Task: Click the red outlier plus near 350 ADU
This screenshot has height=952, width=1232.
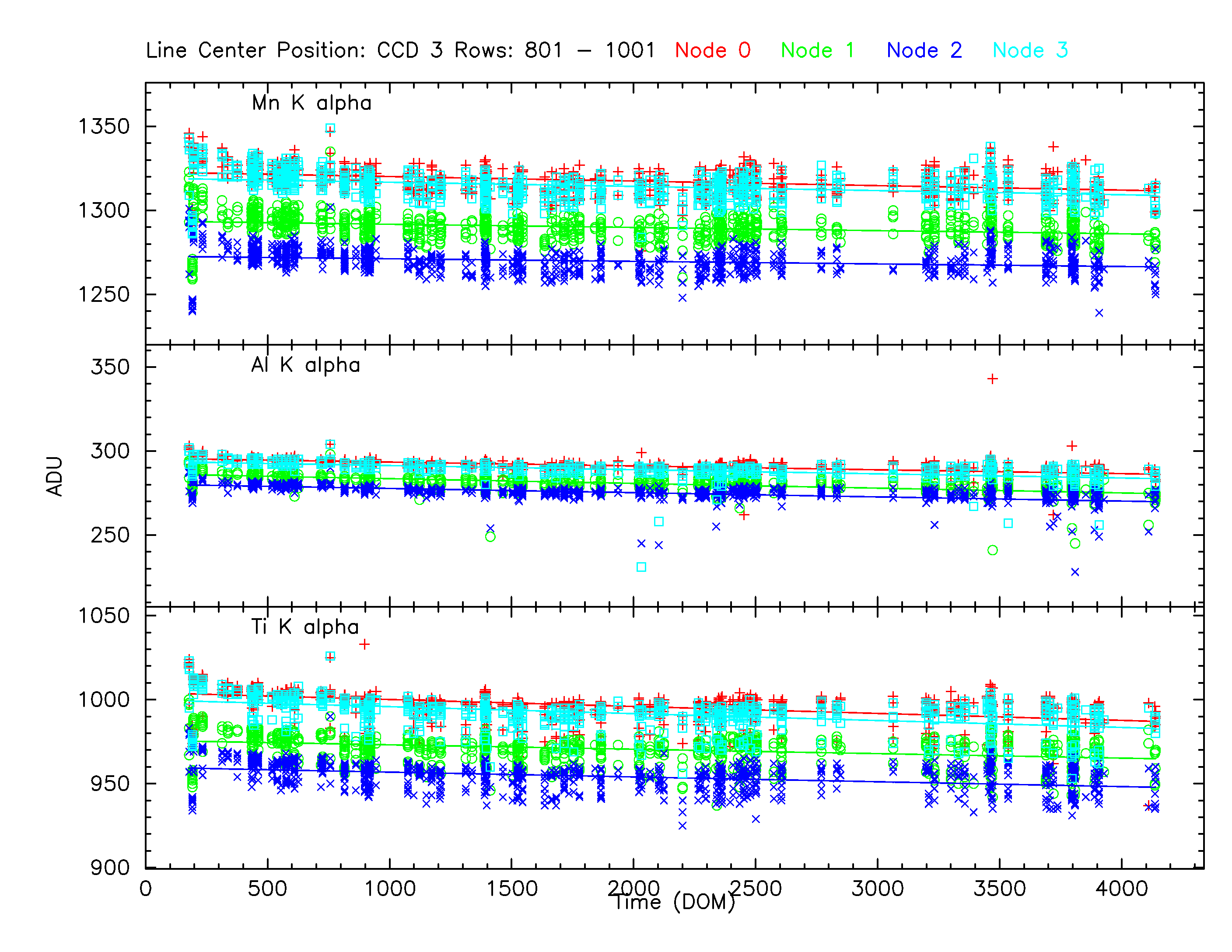Action: pyautogui.click(x=992, y=379)
